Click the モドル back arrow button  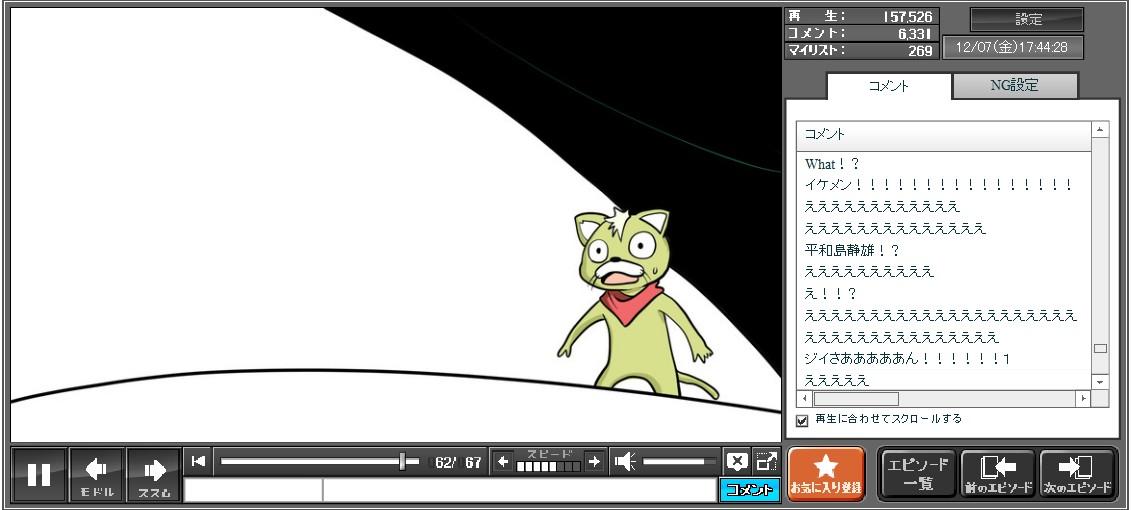click(x=97, y=474)
